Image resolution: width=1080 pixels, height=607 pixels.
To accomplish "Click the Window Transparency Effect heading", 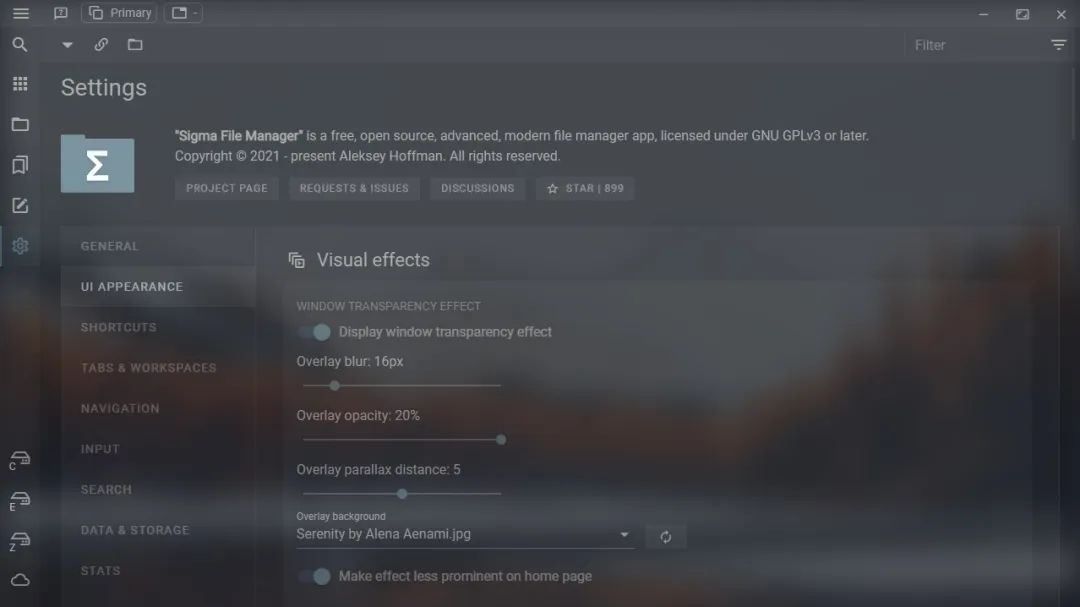I will [x=388, y=306].
